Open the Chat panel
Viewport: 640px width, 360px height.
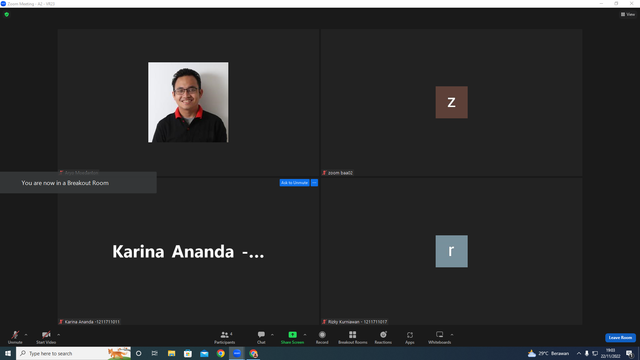coord(261,337)
